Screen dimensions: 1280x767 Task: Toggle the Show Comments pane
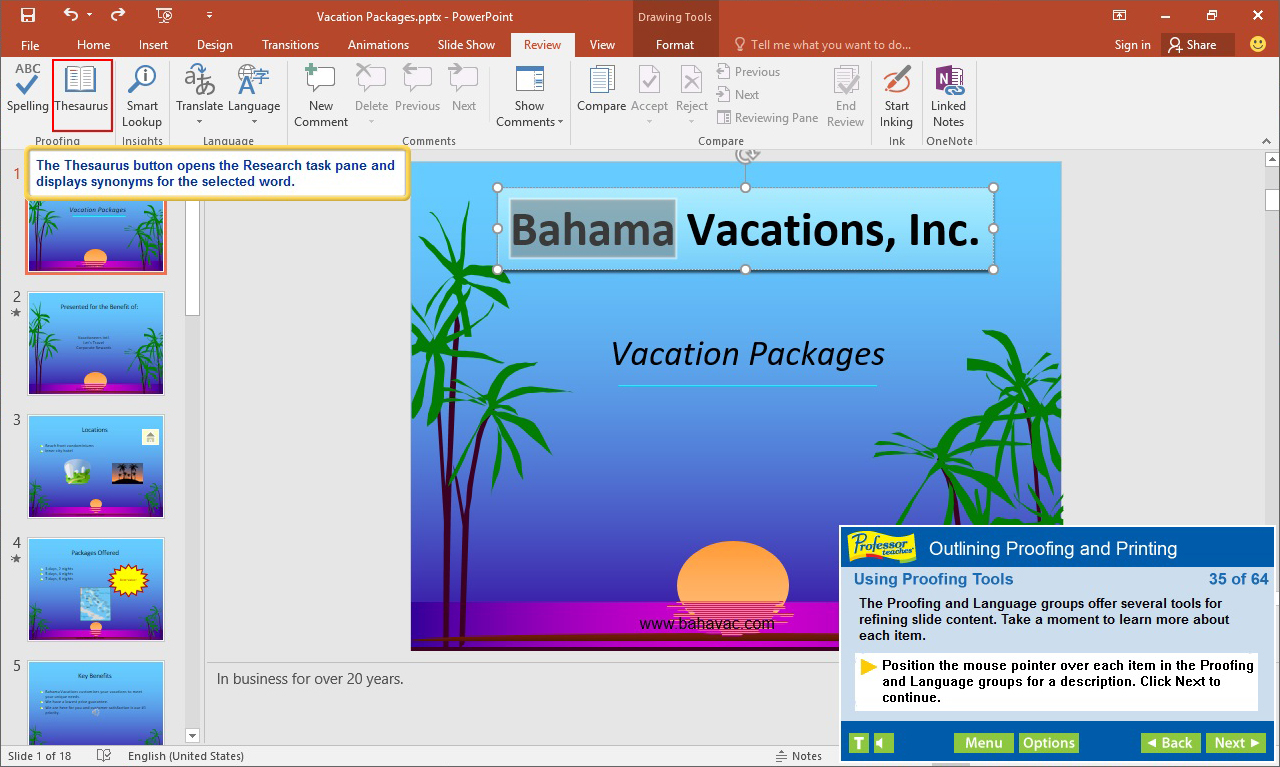528,90
